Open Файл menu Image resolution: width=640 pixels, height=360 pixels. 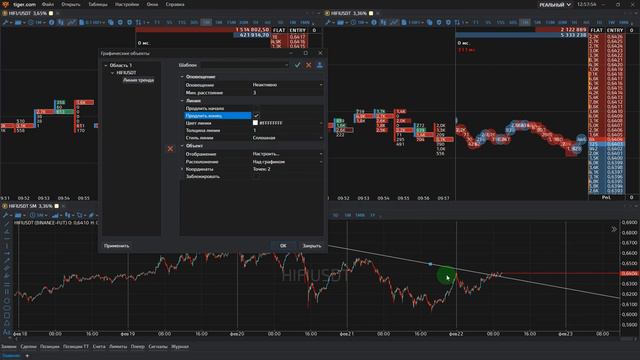48,4
